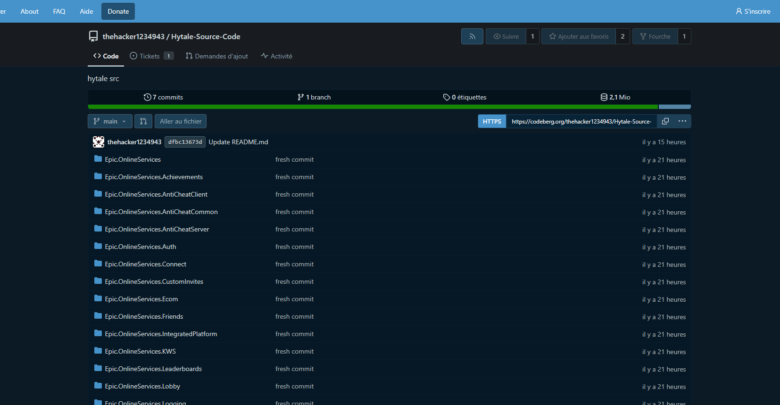This screenshot has height=405, width=780.
Task: Open Epic.OnlineServices.Connect folder
Action: [146, 264]
